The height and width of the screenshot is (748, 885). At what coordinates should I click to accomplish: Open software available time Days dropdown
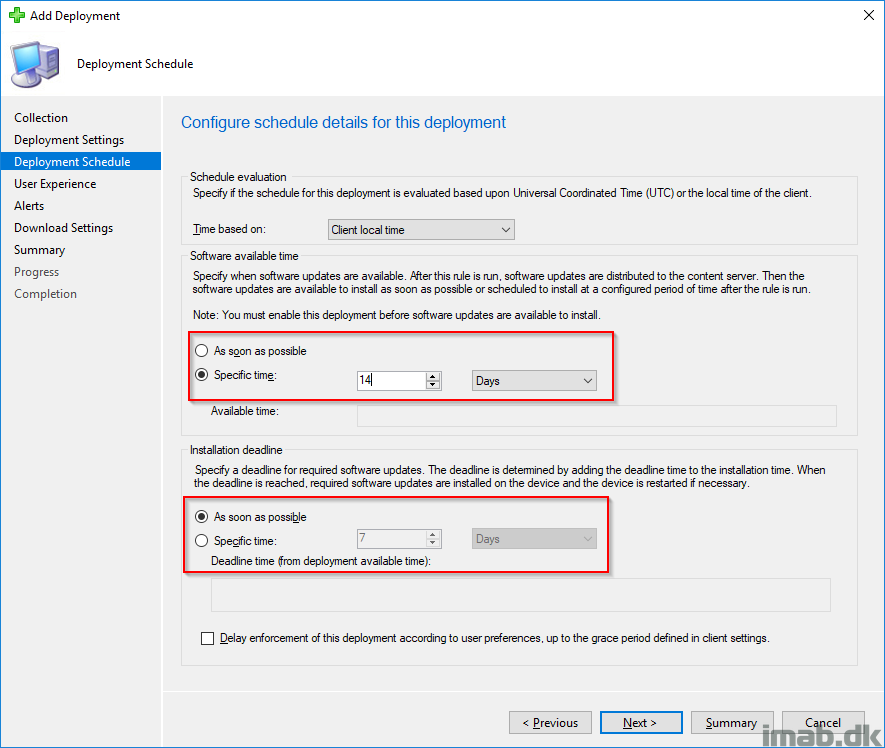534,380
